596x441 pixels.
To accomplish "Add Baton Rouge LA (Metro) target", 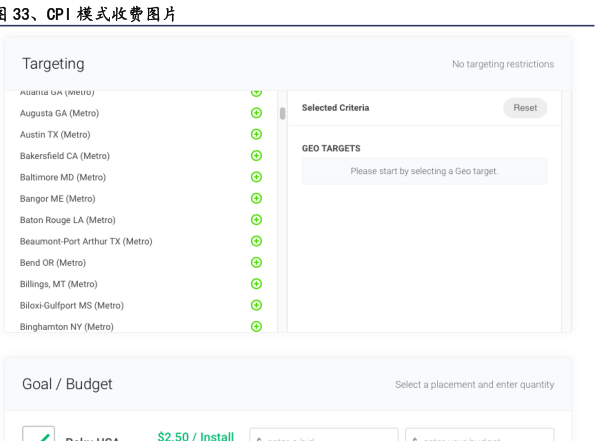I will pos(257,220).
